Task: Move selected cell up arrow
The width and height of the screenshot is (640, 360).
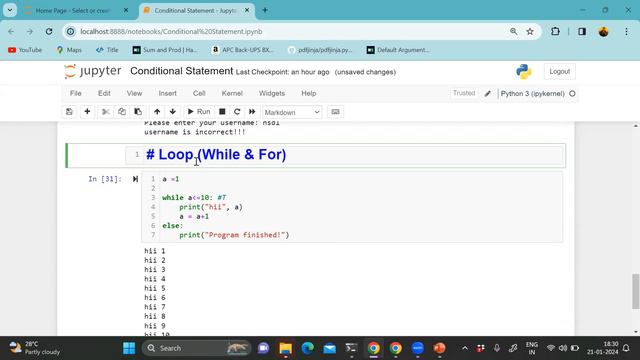Action: pyautogui.click(x=157, y=112)
